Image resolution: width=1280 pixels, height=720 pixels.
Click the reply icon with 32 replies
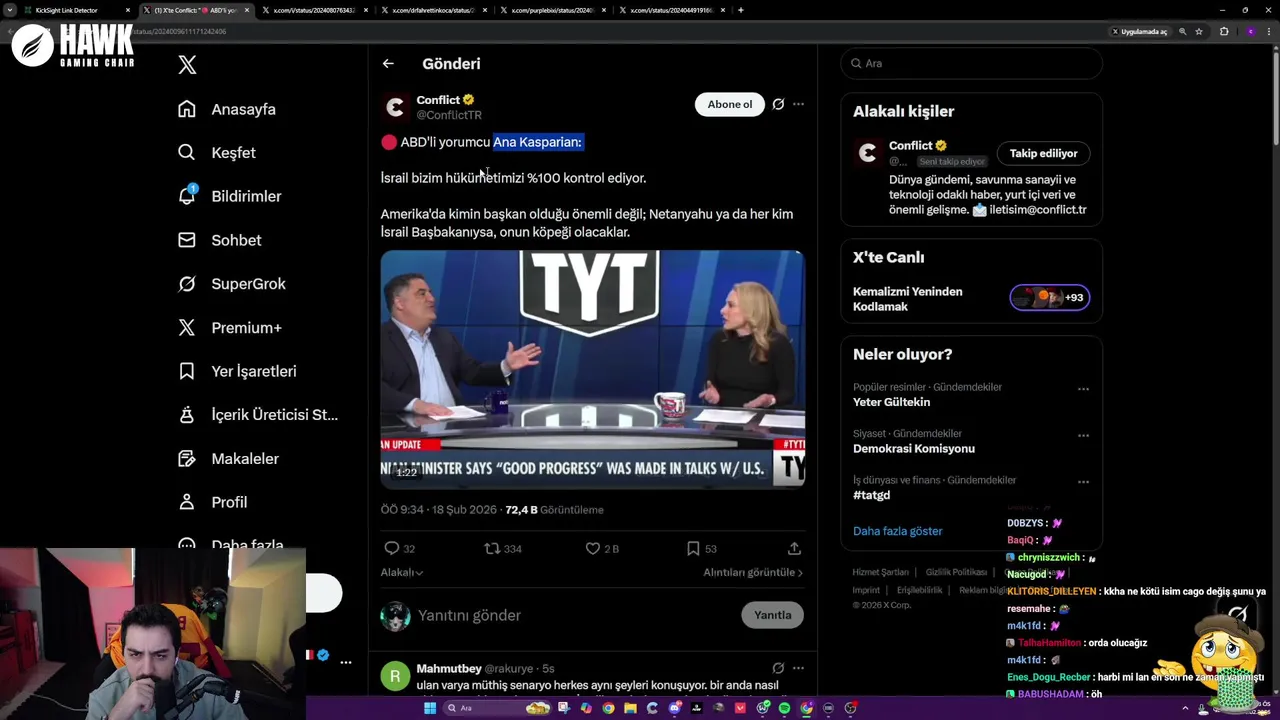[x=392, y=548]
